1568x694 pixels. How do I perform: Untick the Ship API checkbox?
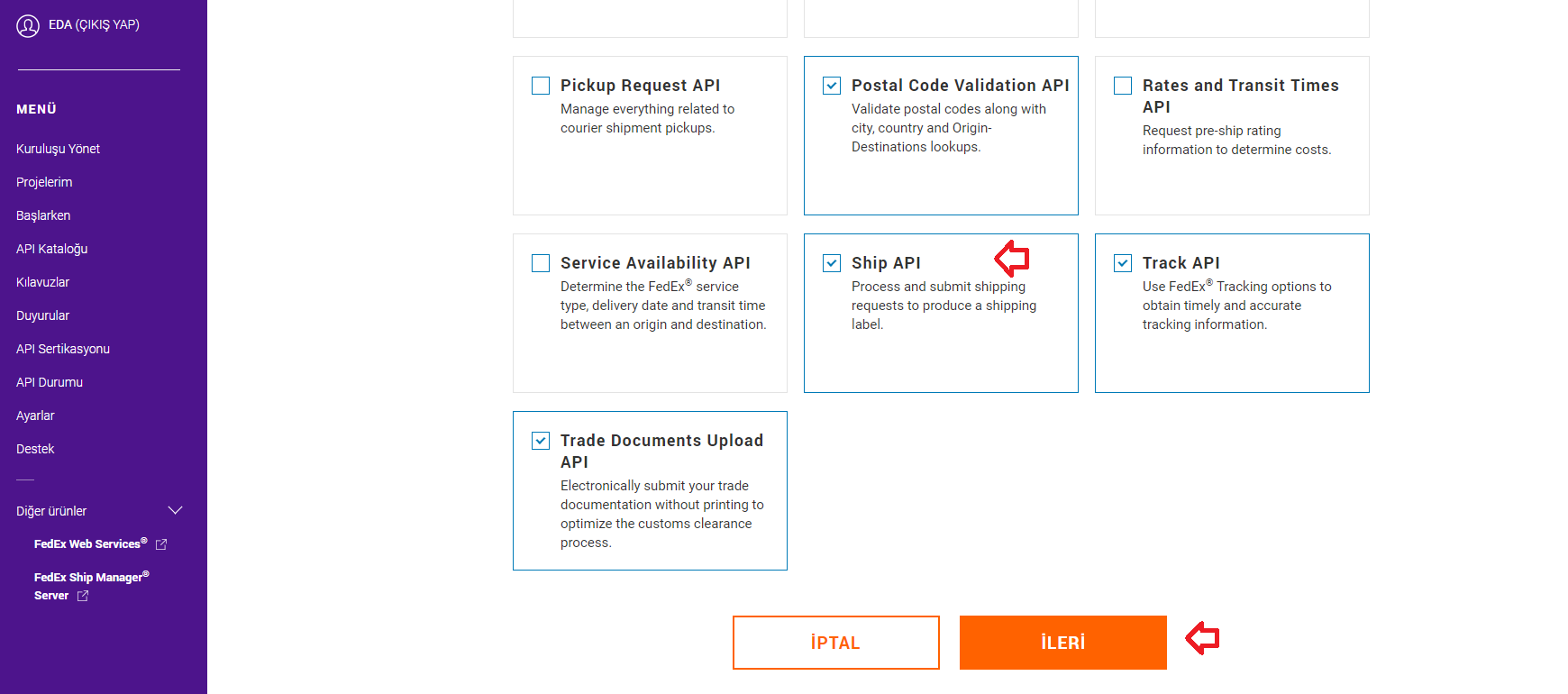(832, 263)
